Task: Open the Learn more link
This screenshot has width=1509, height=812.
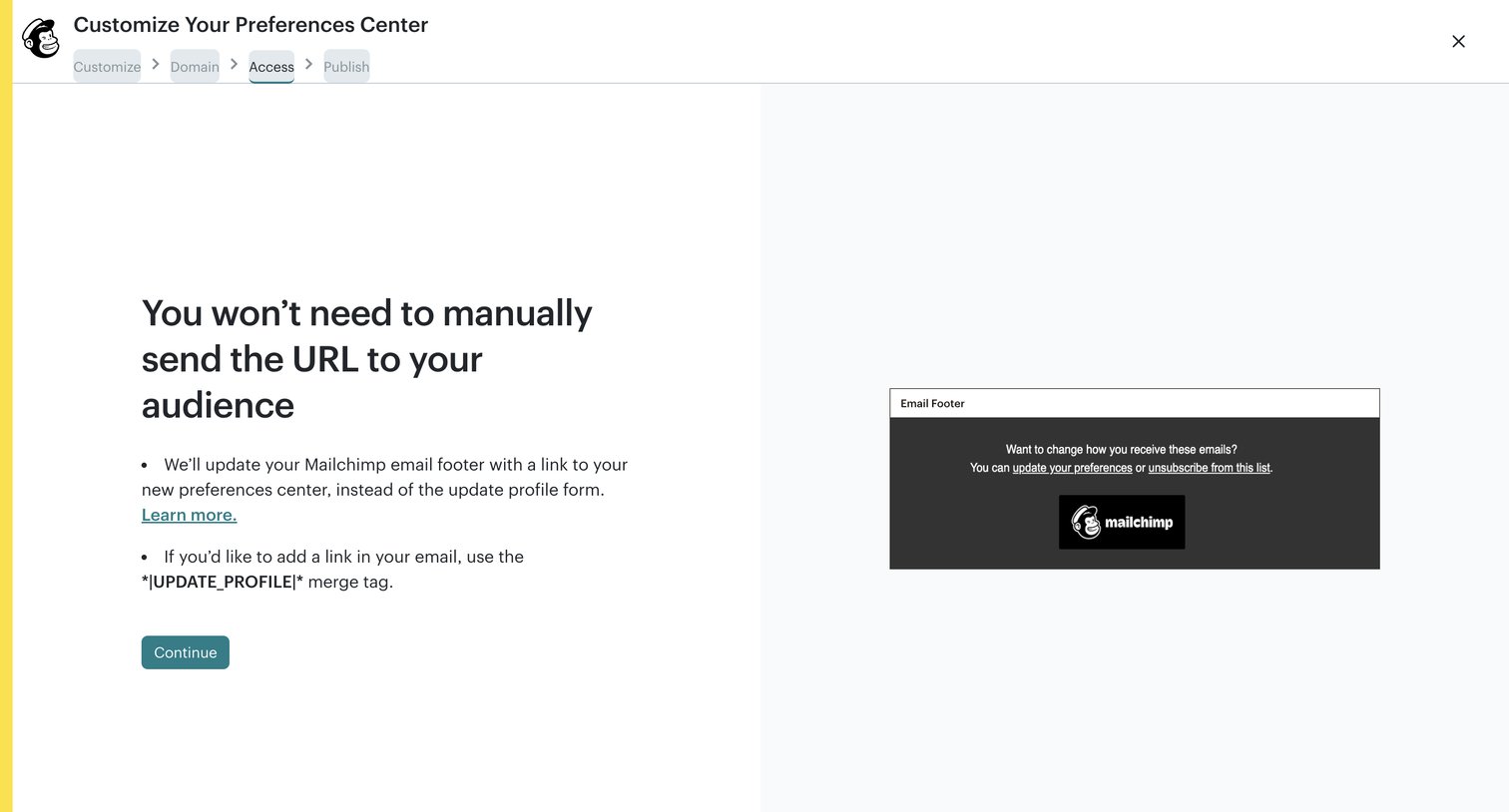Action: point(189,515)
